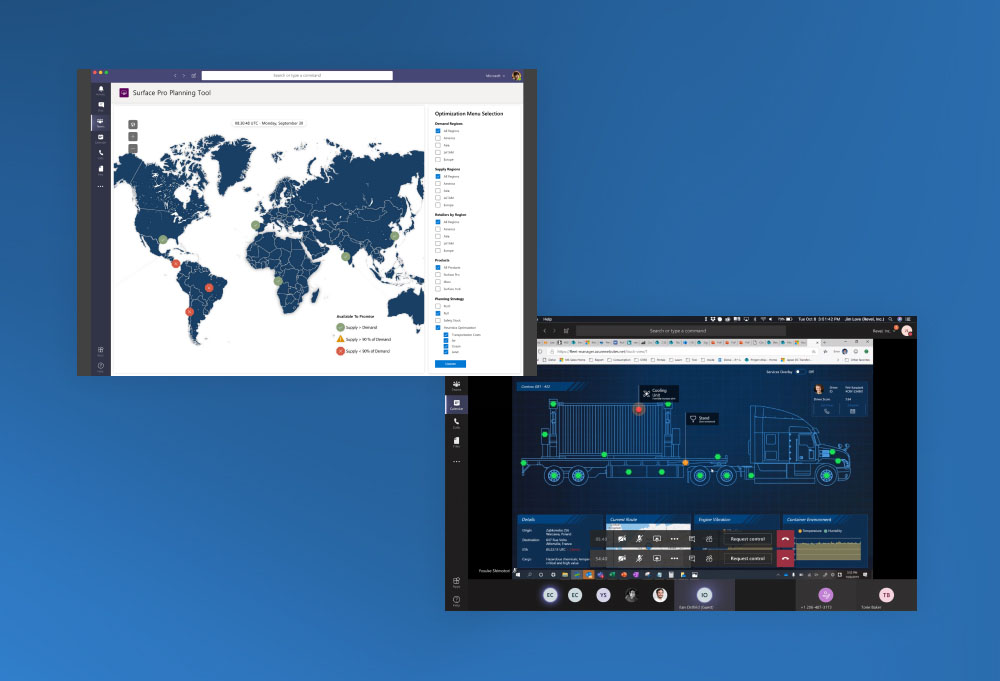Turn off camera in the upper call bar
This screenshot has width=1000, height=681.
point(622,538)
